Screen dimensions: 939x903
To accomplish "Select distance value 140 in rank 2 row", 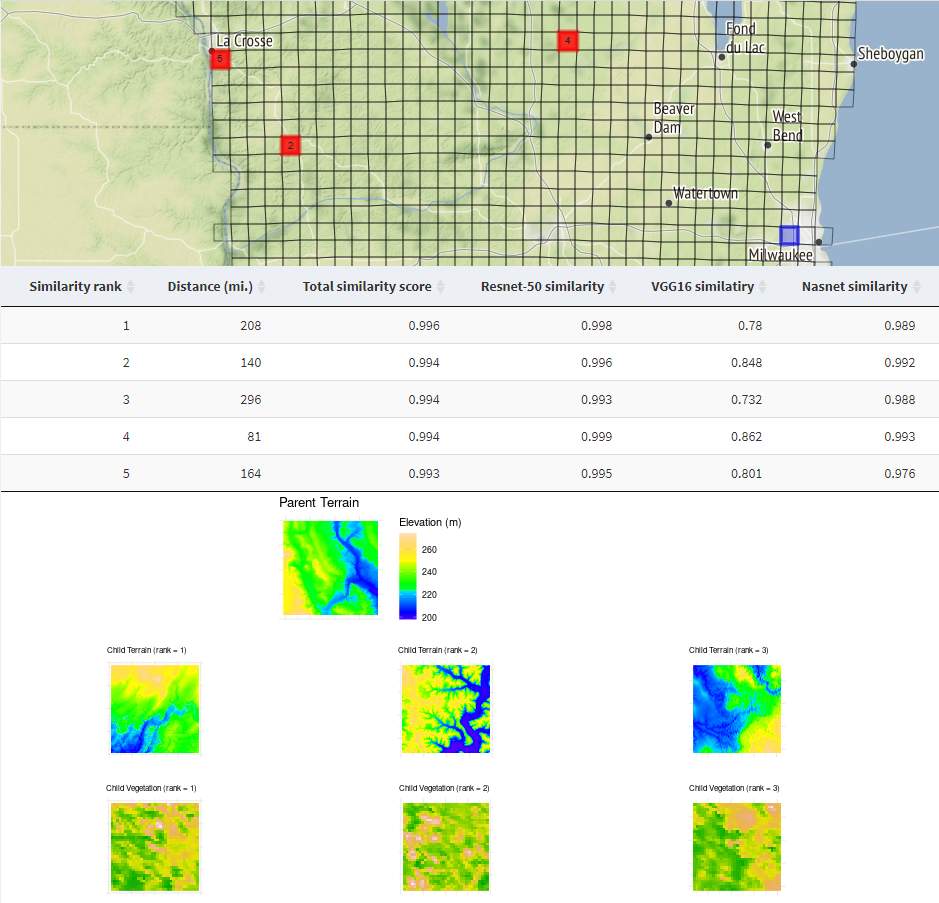I will point(250,363).
